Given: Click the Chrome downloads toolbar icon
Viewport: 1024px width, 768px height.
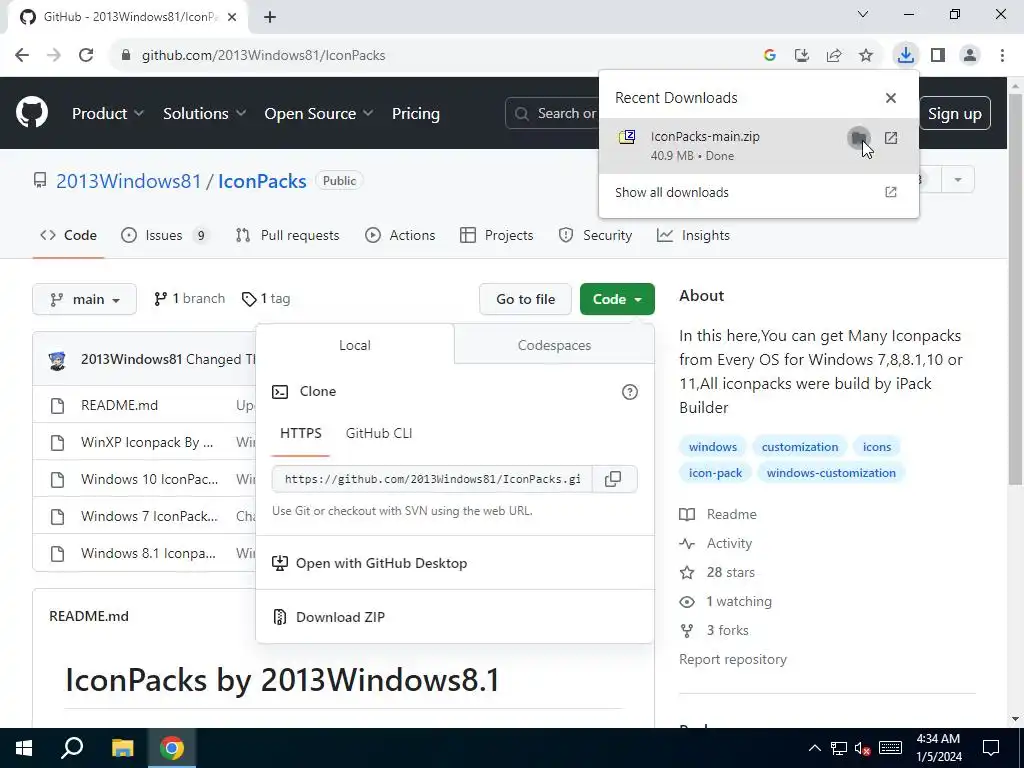Looking at the screenshot, I should click(x=905, y=56).
